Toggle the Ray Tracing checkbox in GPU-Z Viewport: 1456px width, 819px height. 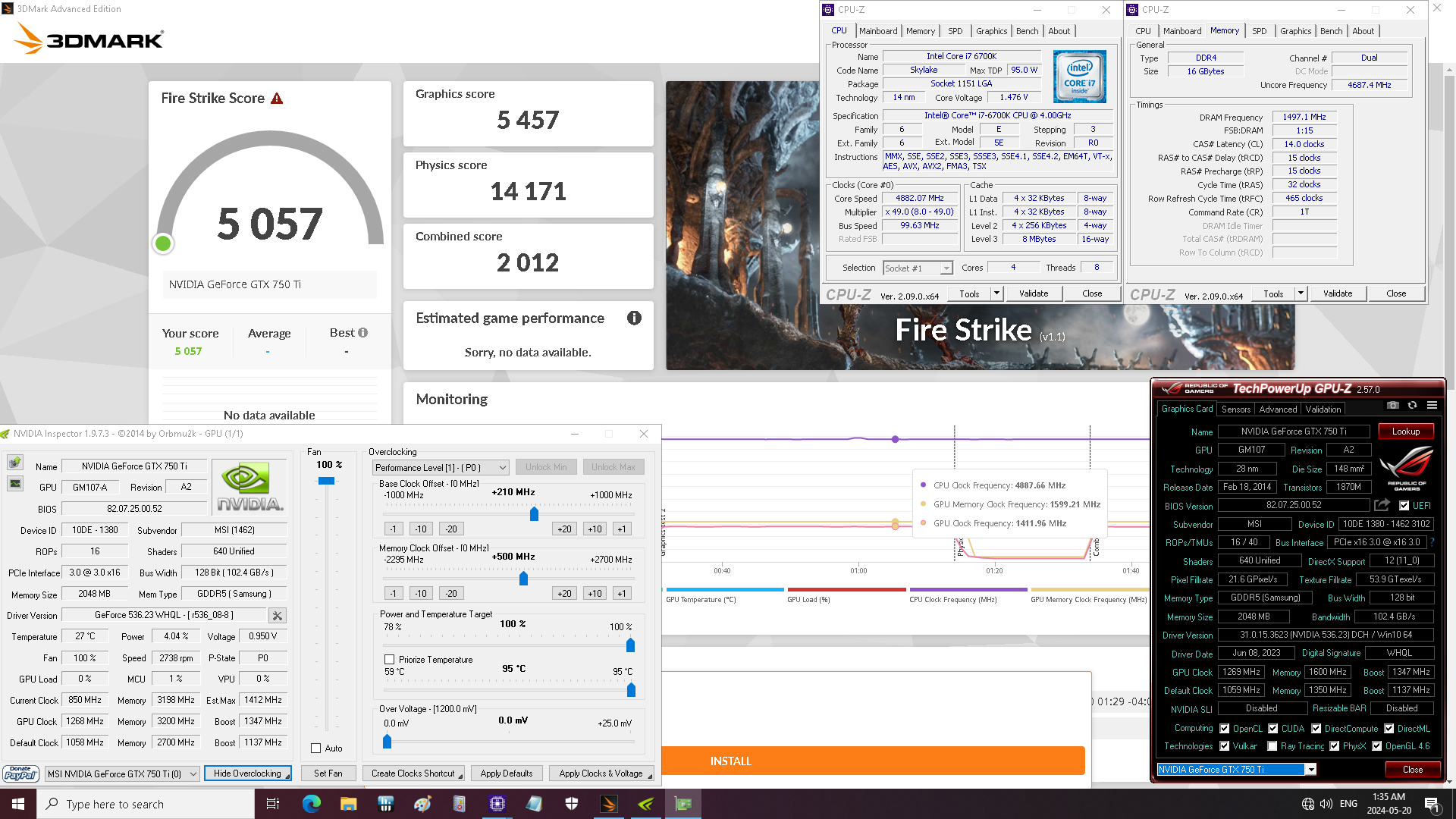coord(1272,746)
